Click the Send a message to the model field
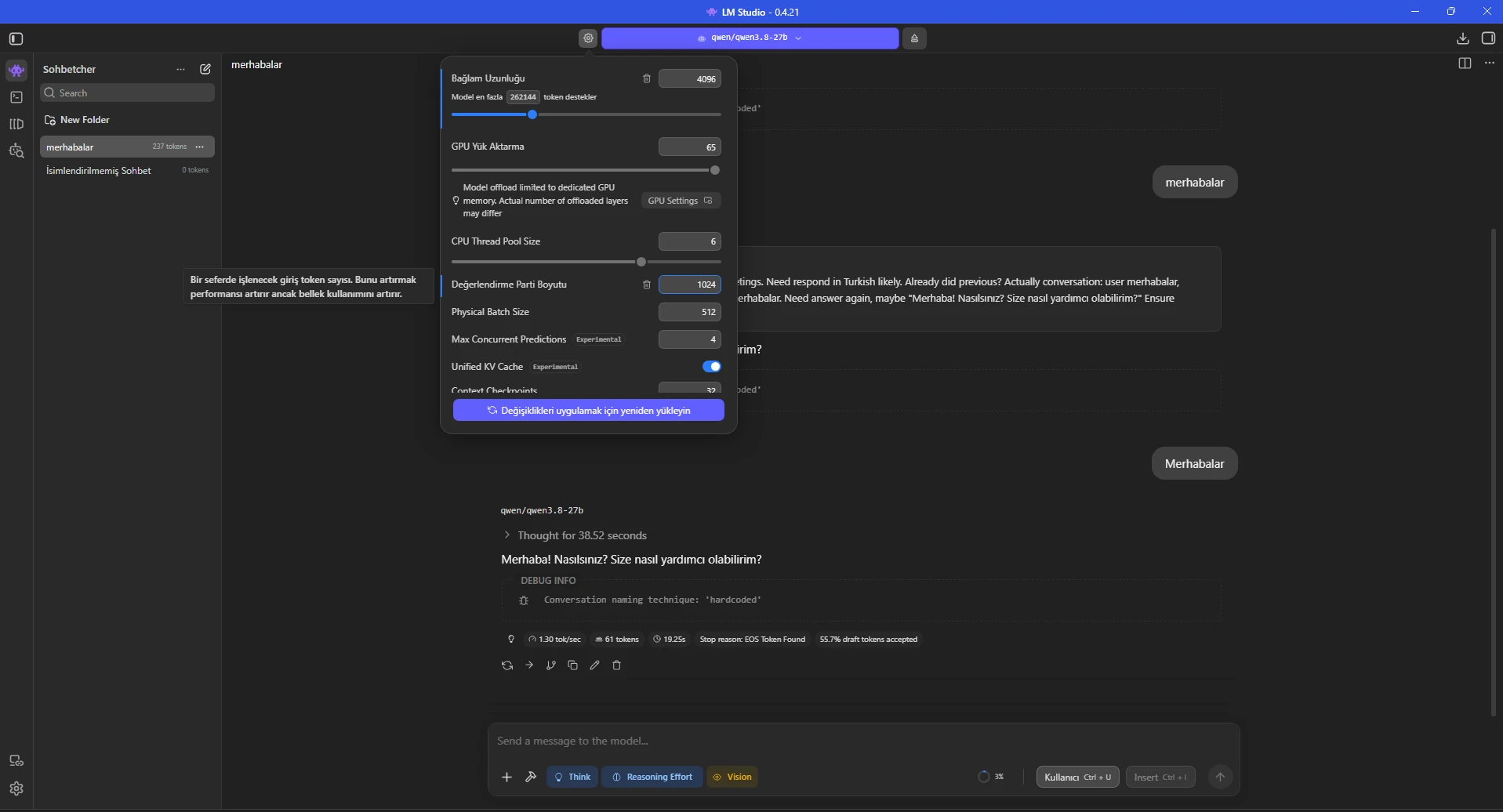The height and width of the screenshot is (812, 1503). pos(862,741)
